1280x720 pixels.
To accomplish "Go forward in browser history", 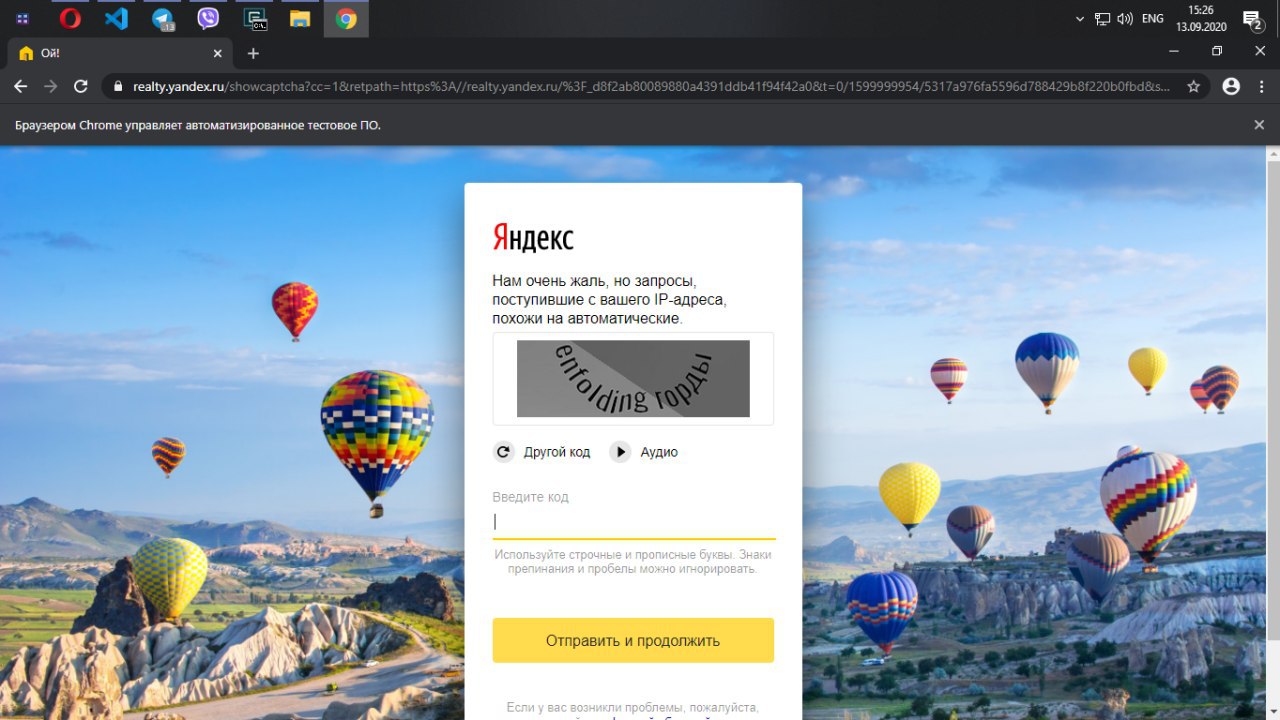I will point(50,87).
